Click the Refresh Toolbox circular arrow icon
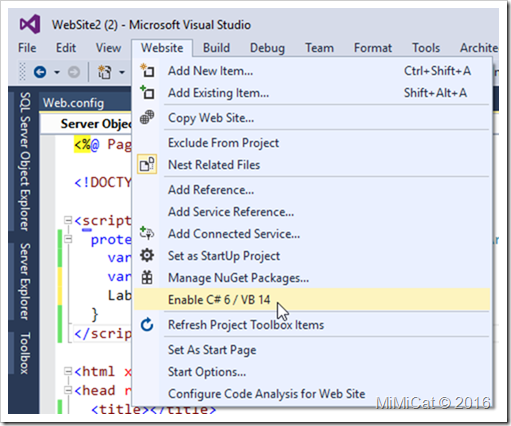This screenshot has width=511, height=426. pos(147,324)
